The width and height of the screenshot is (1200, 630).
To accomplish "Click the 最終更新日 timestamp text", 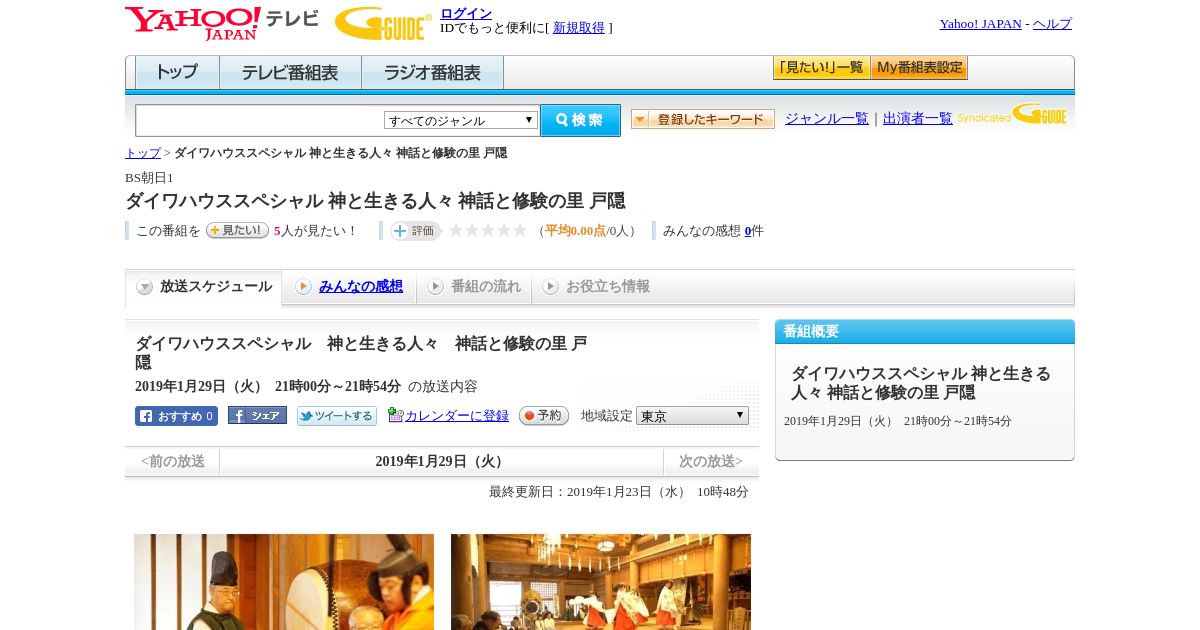I will (619, 492).
